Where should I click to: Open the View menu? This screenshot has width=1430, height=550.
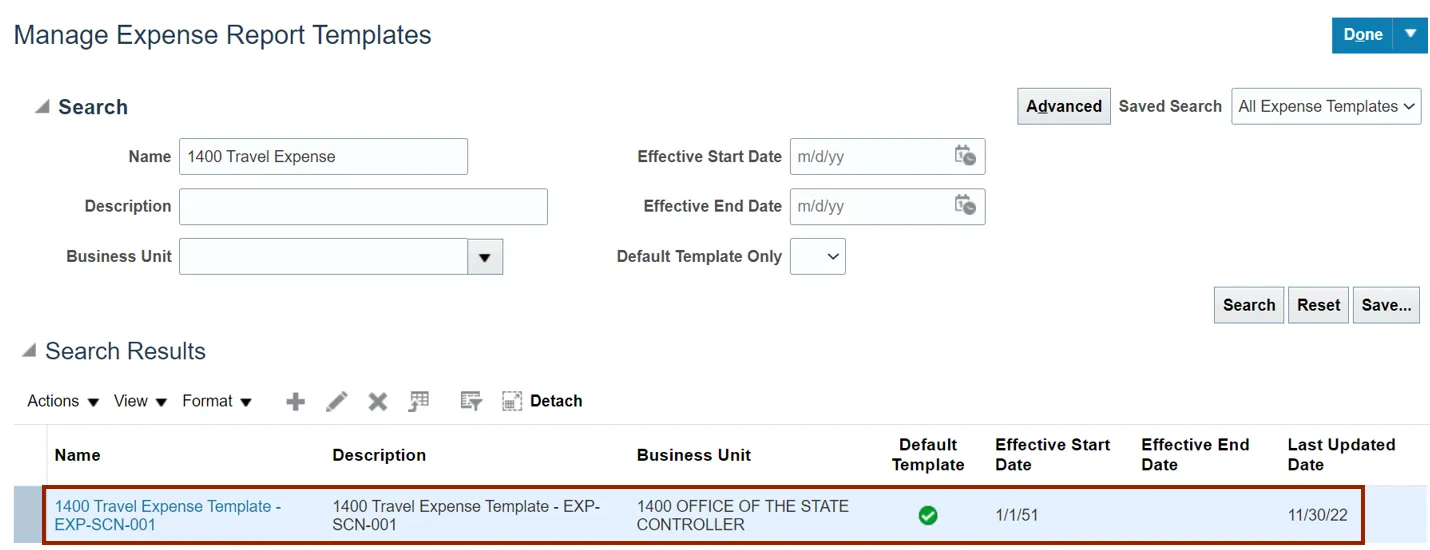coord(140,401)
